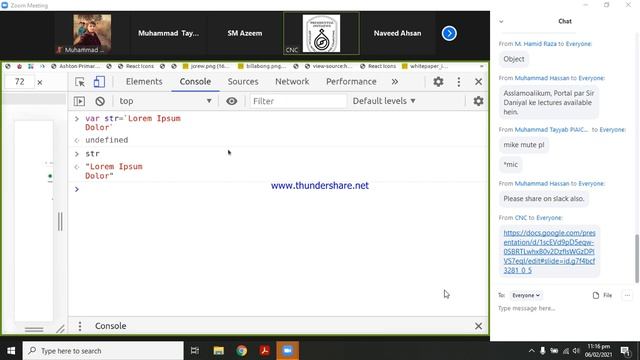Open File Explorer from the taskbar
The image size is (640, 360).
point(218,351)
